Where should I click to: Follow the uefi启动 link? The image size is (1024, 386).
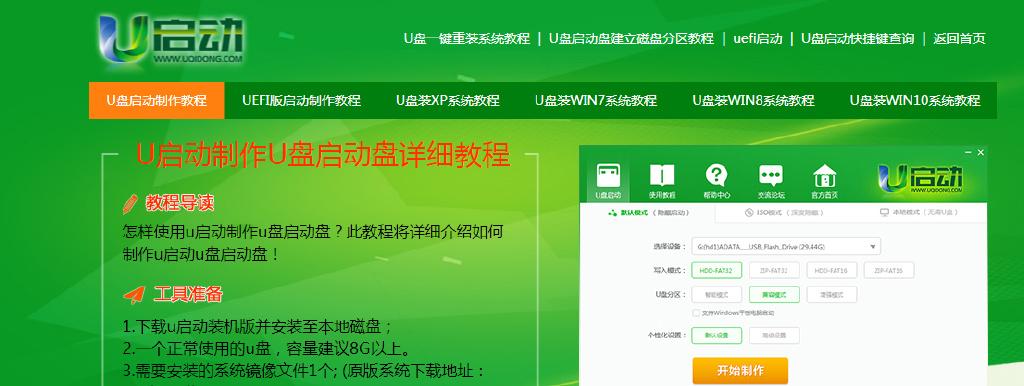pos(758,39)
